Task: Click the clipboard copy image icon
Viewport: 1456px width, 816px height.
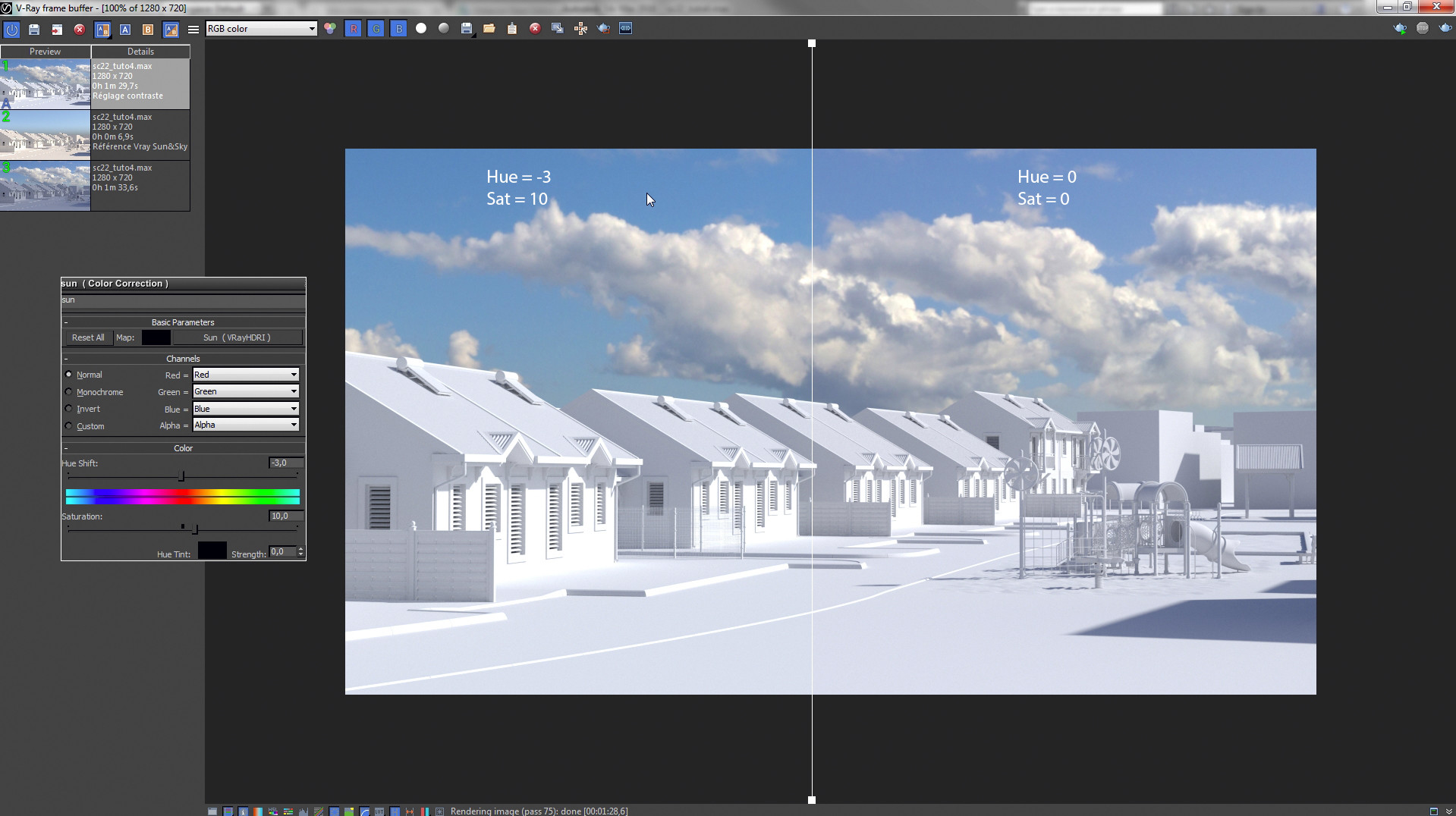Action: [x=512, y=28]
